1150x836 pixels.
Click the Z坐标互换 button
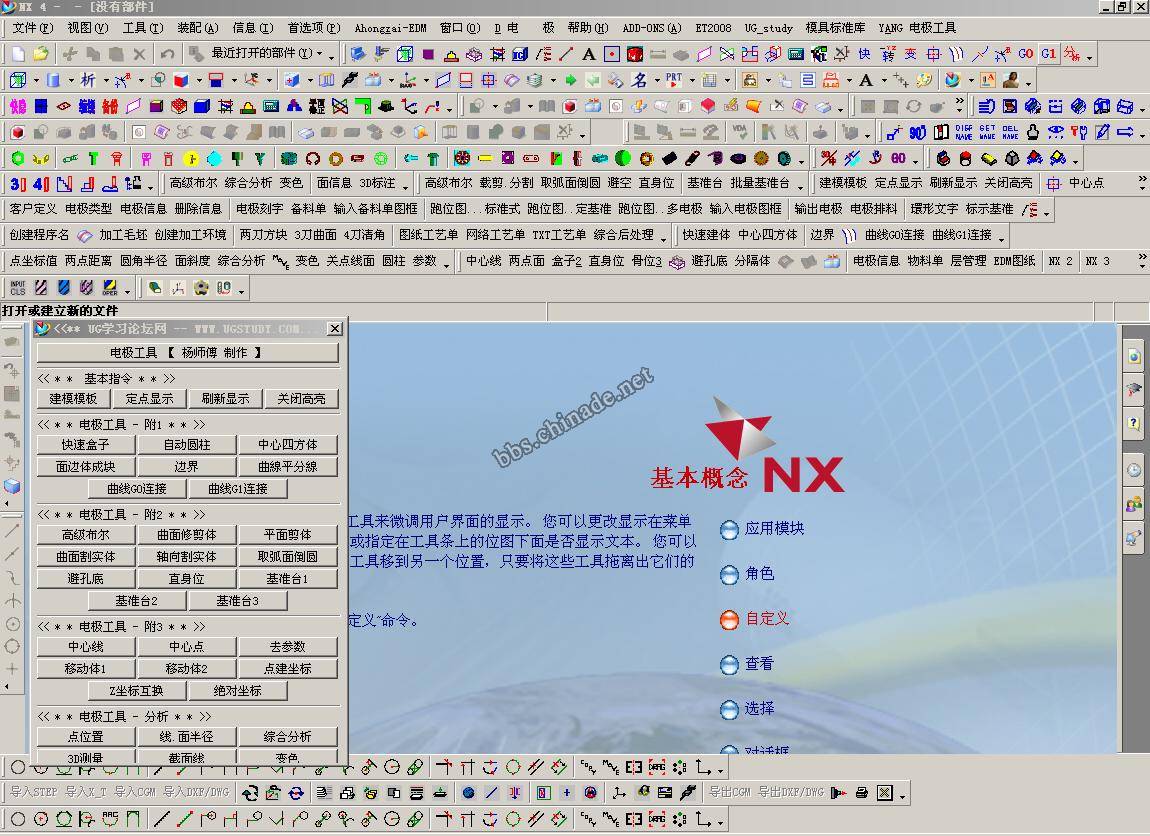136,691
